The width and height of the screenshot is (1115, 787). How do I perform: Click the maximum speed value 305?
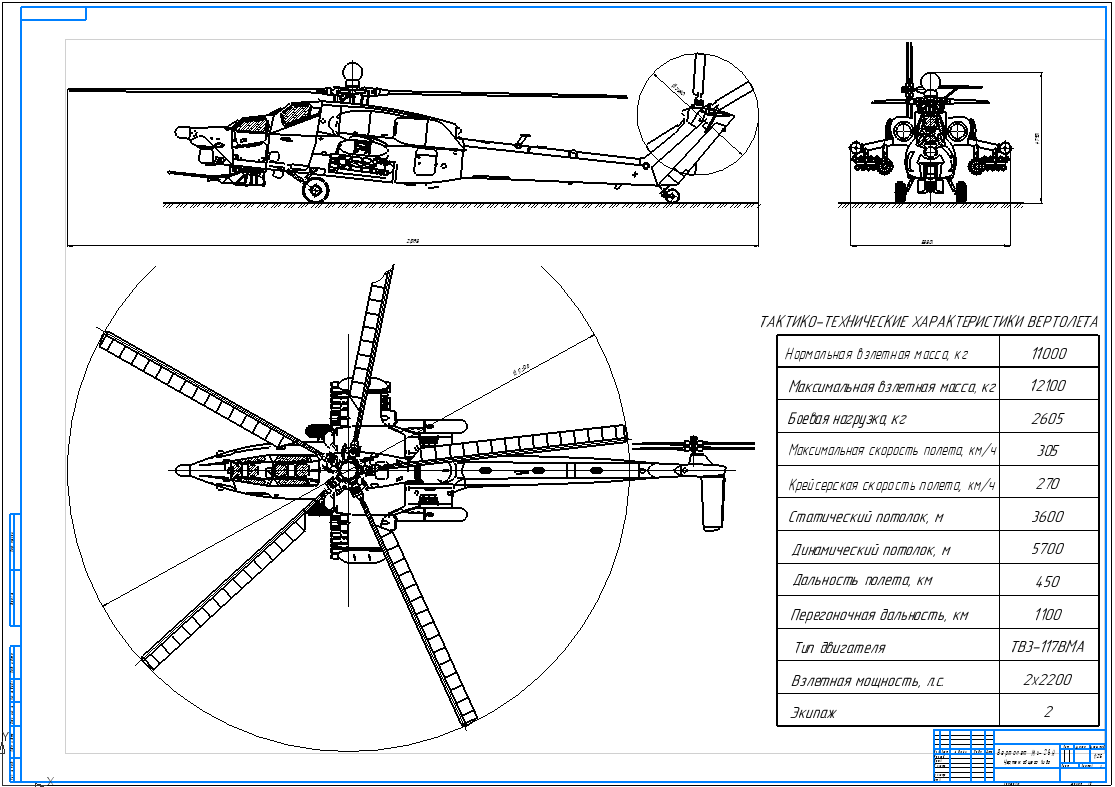[x=1048, y=451]
